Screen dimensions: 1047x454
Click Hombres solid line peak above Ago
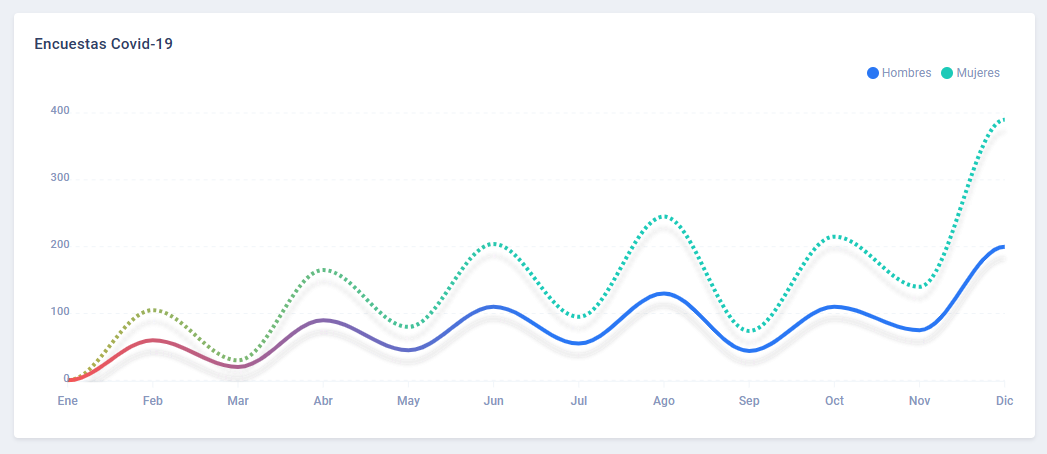pos(663,293)
